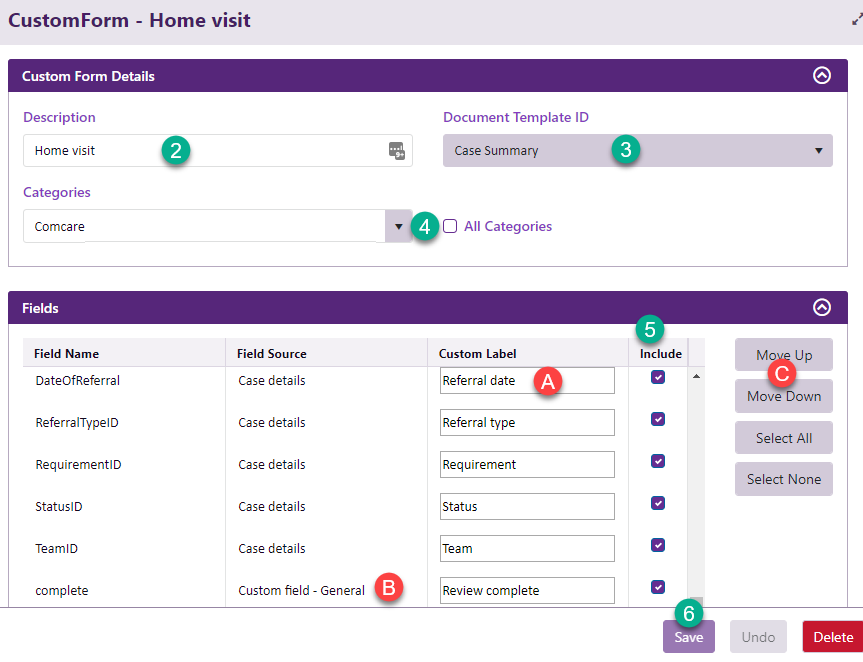Enable the All Categories checkbox

click(x=450, y=226)
